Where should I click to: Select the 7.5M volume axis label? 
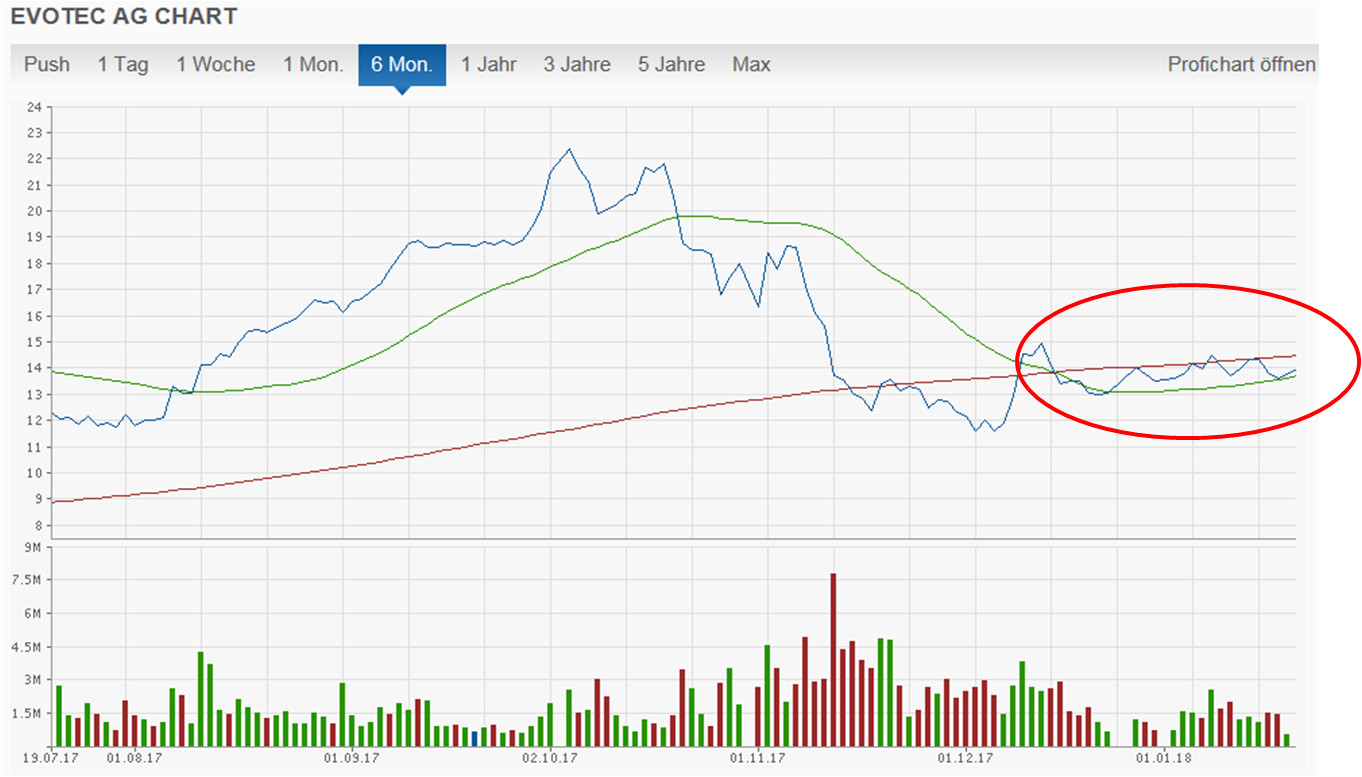point(27,581)
